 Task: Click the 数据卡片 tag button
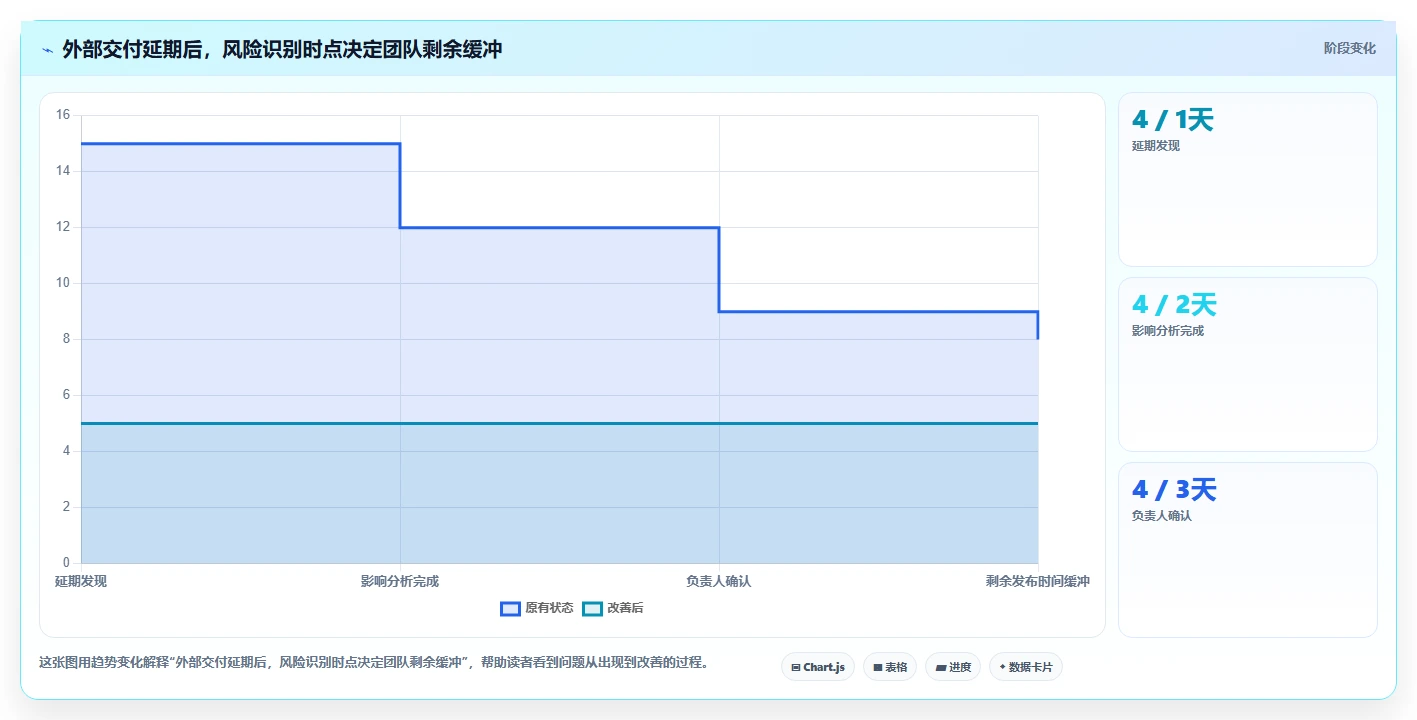pos(1026,667)
